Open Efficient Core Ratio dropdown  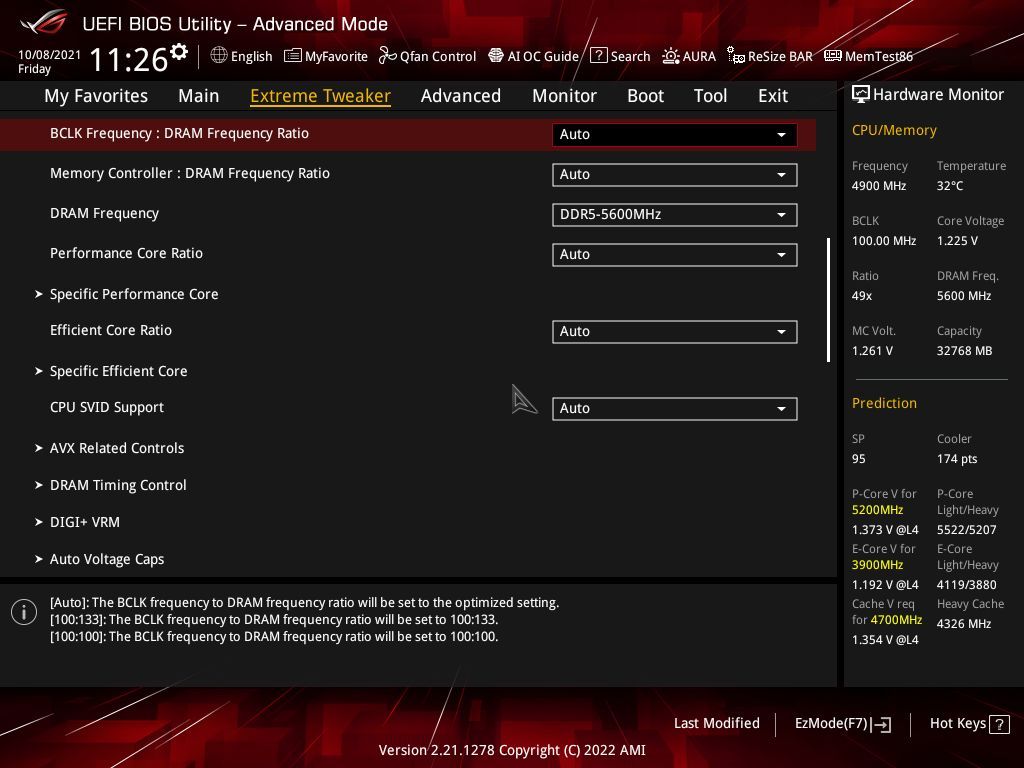675,332
